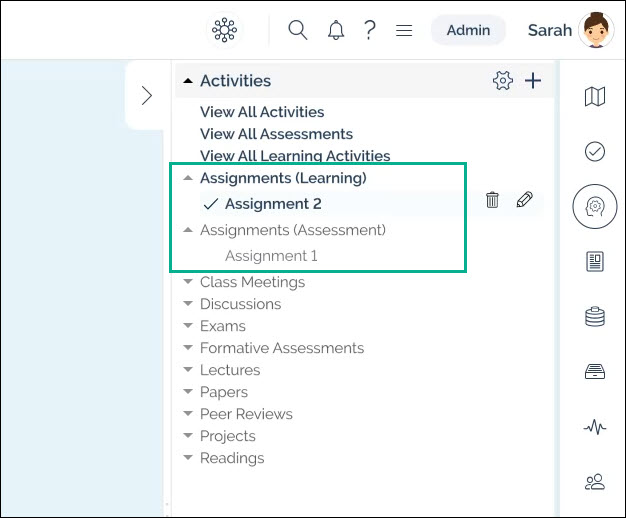This screenshot has width=626, height=518.
Task: Open the heartbeat pulse sidebar icon
Action: tap(595, 427)
